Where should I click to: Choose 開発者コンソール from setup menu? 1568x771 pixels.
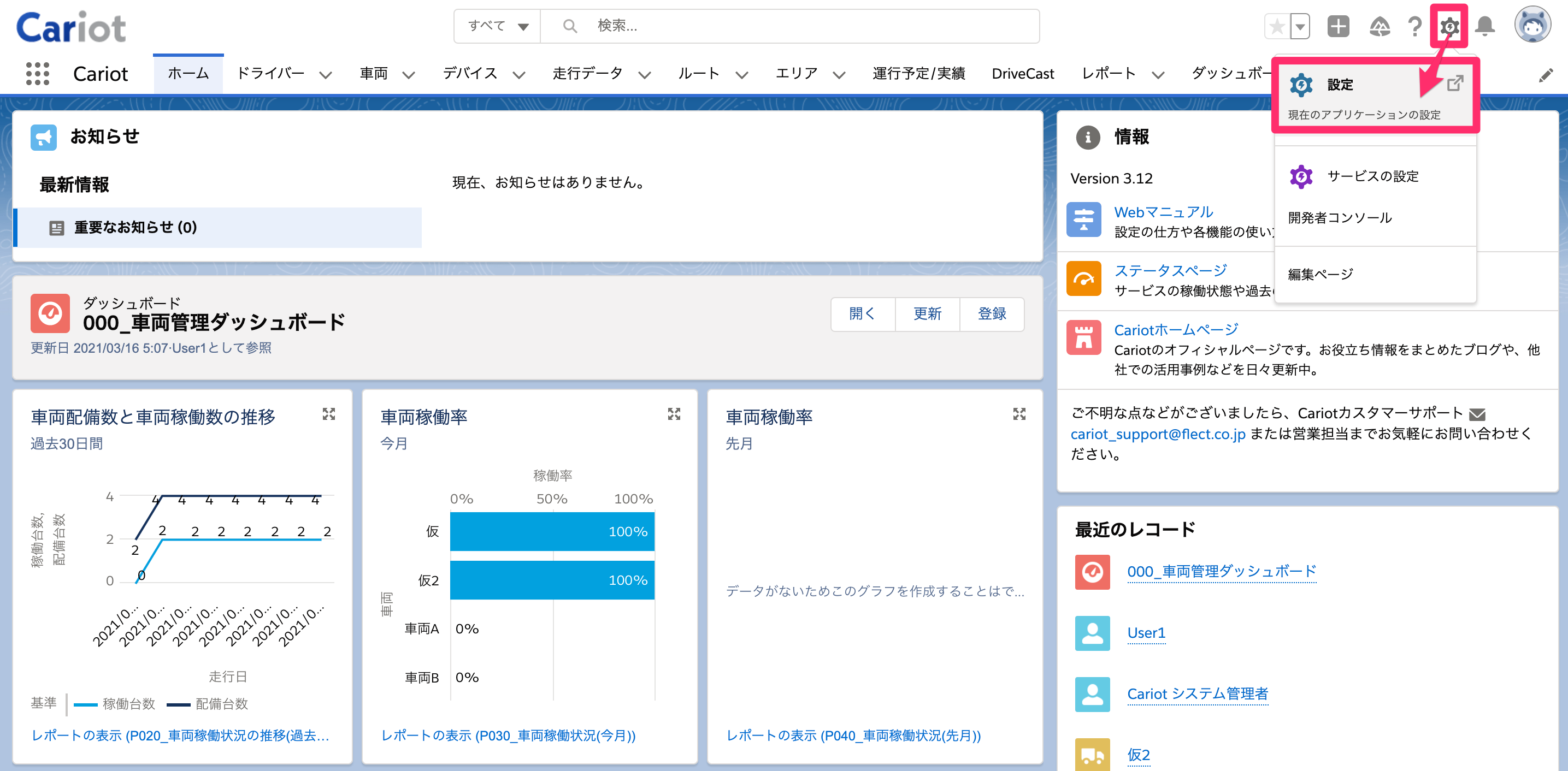[1340, 218]
